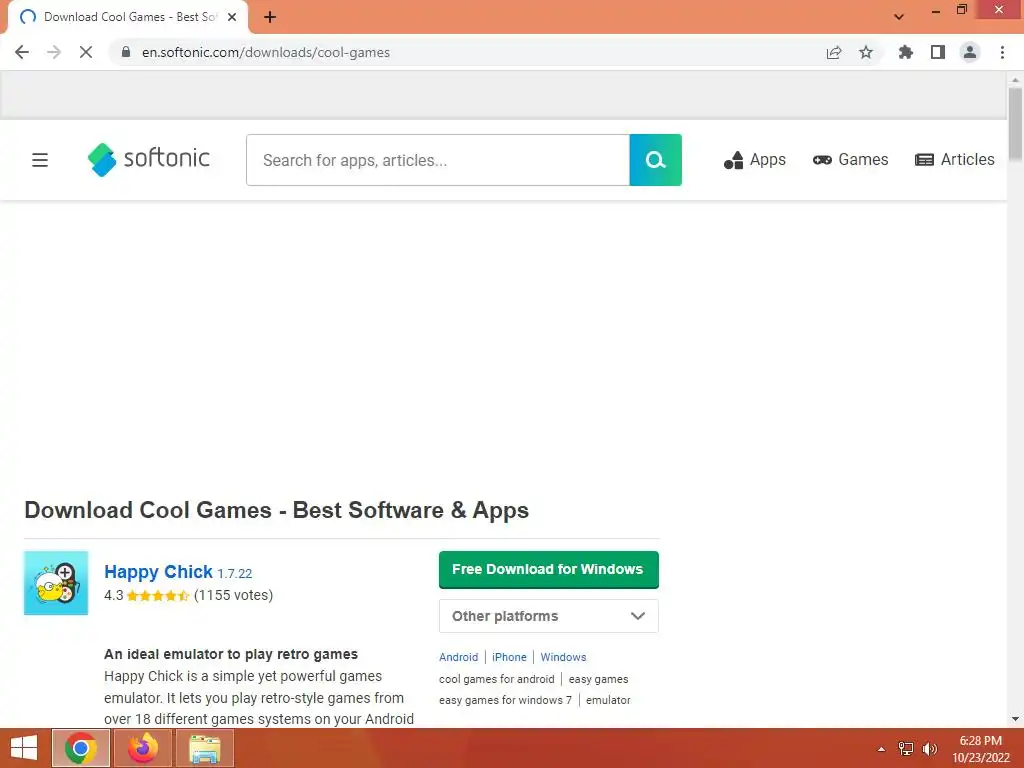Select 'cool games for android' tag
This screenshot has width=1024, height=768.
point(496,679)
